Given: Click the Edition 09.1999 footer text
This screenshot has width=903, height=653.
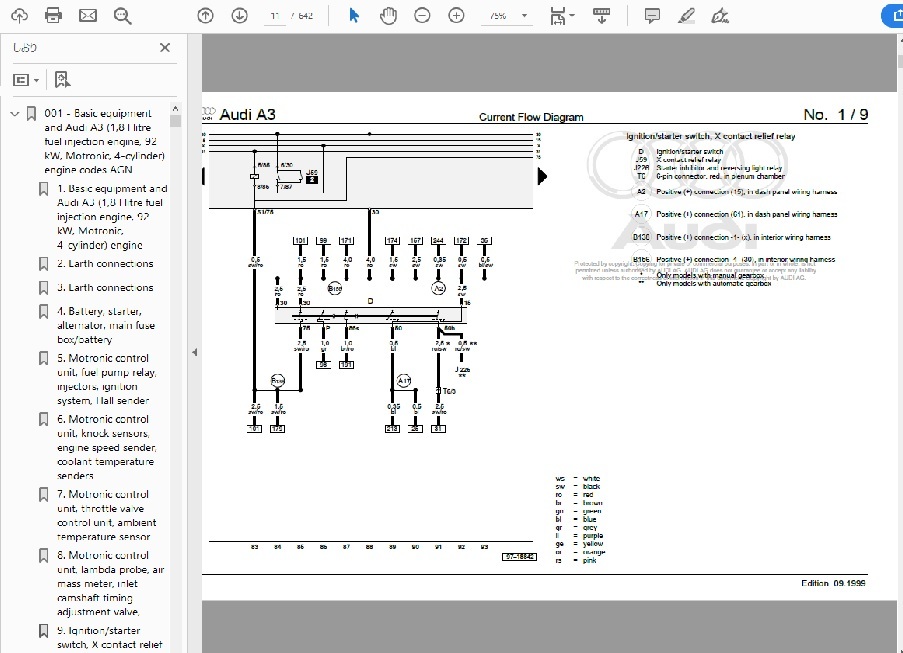Looking at the screenshot, I should pyautogui.click(x=833, y=583).
